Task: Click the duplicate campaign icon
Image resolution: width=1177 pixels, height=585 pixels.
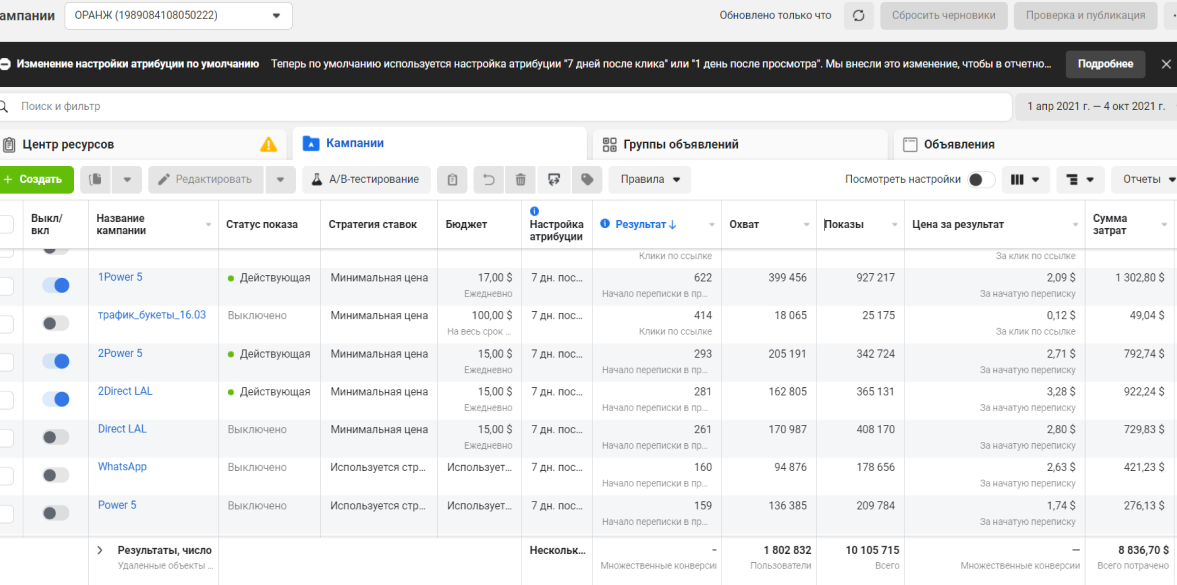Action: click(x=95, y=179)
